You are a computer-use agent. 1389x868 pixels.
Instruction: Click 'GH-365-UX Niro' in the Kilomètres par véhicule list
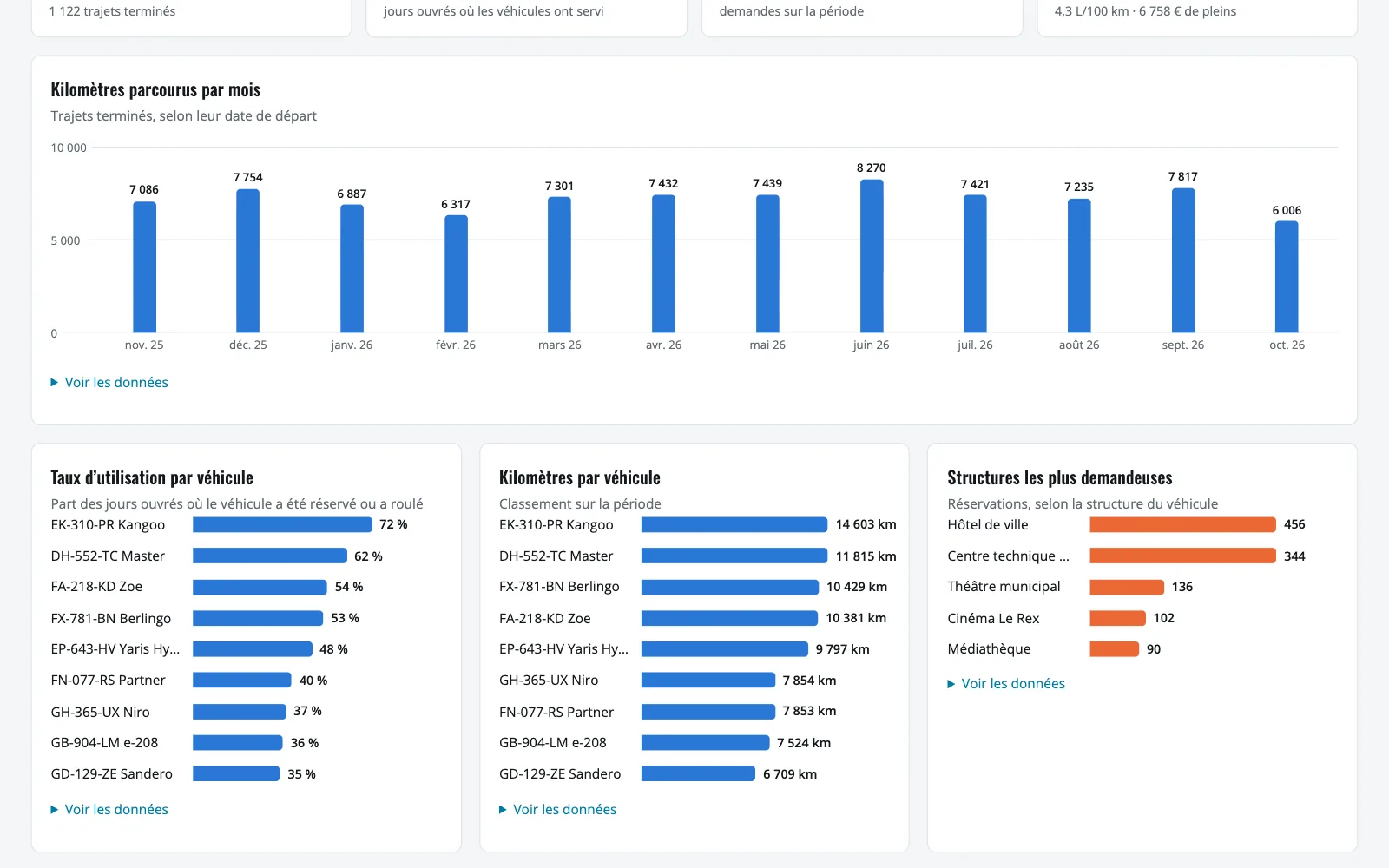click(x=549, y=681)
